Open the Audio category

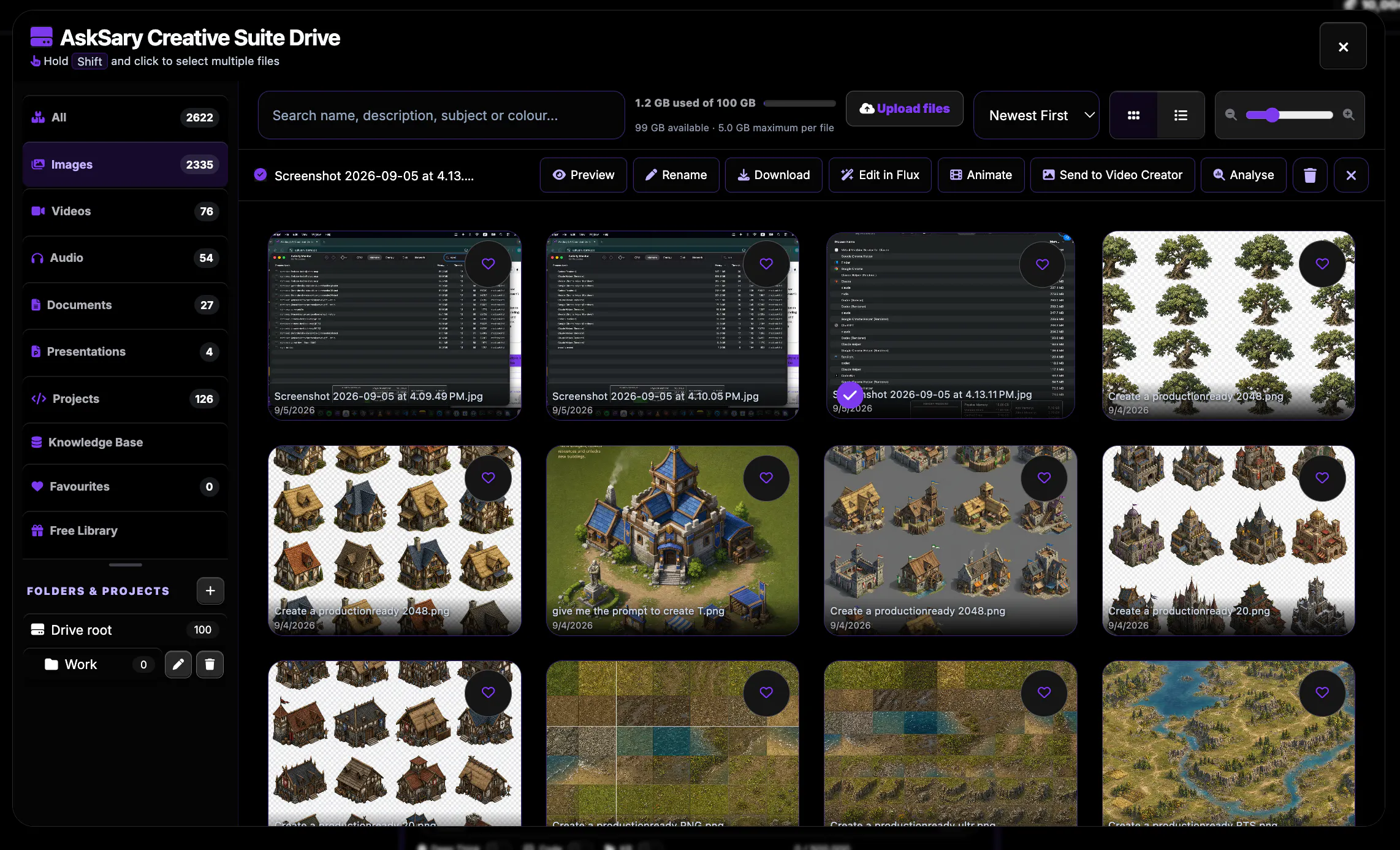[125, 258]
